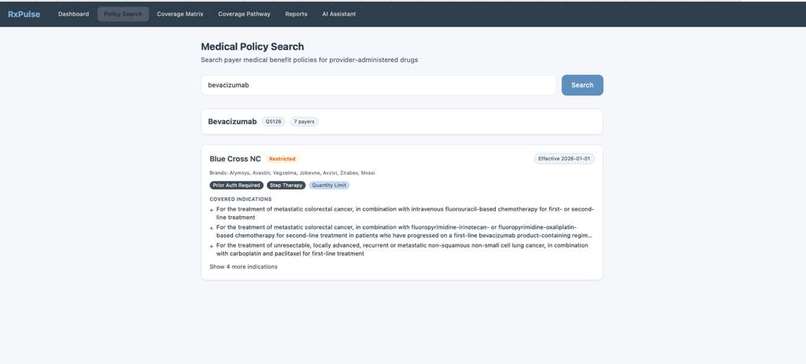This screenshot has height=364, width=806.
Task: Click the Step Therapy tag
Action: coord(286,186)
